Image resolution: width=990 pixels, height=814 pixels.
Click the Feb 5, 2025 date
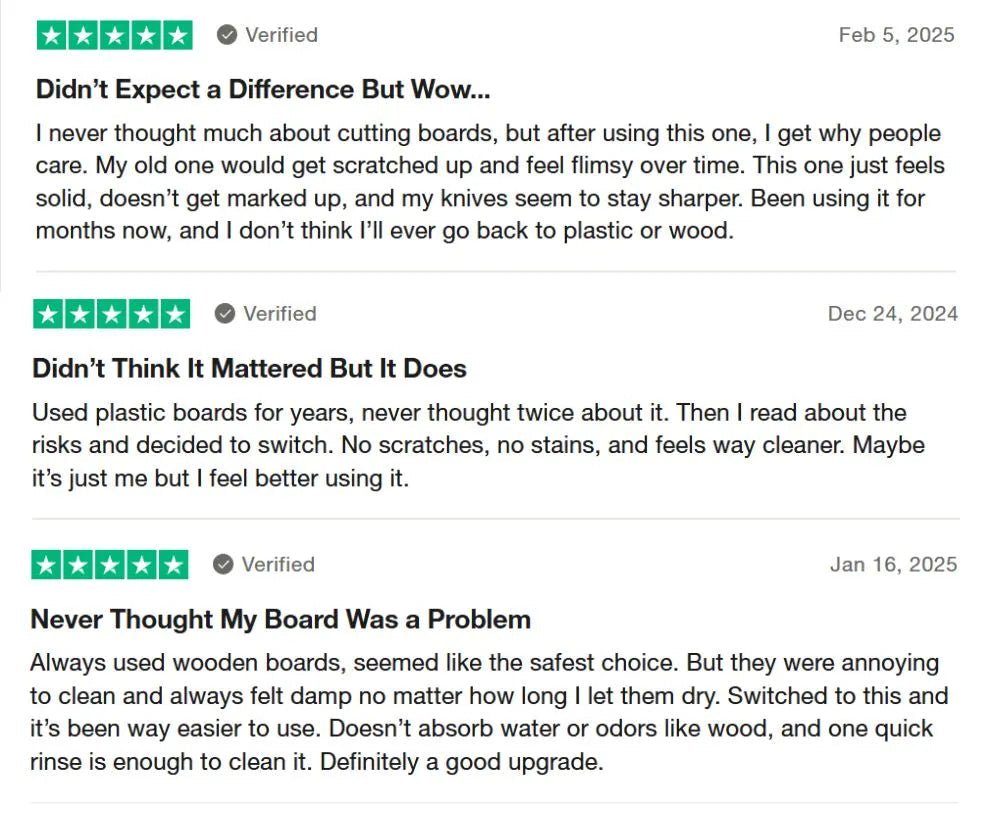(x=897, y=35)
